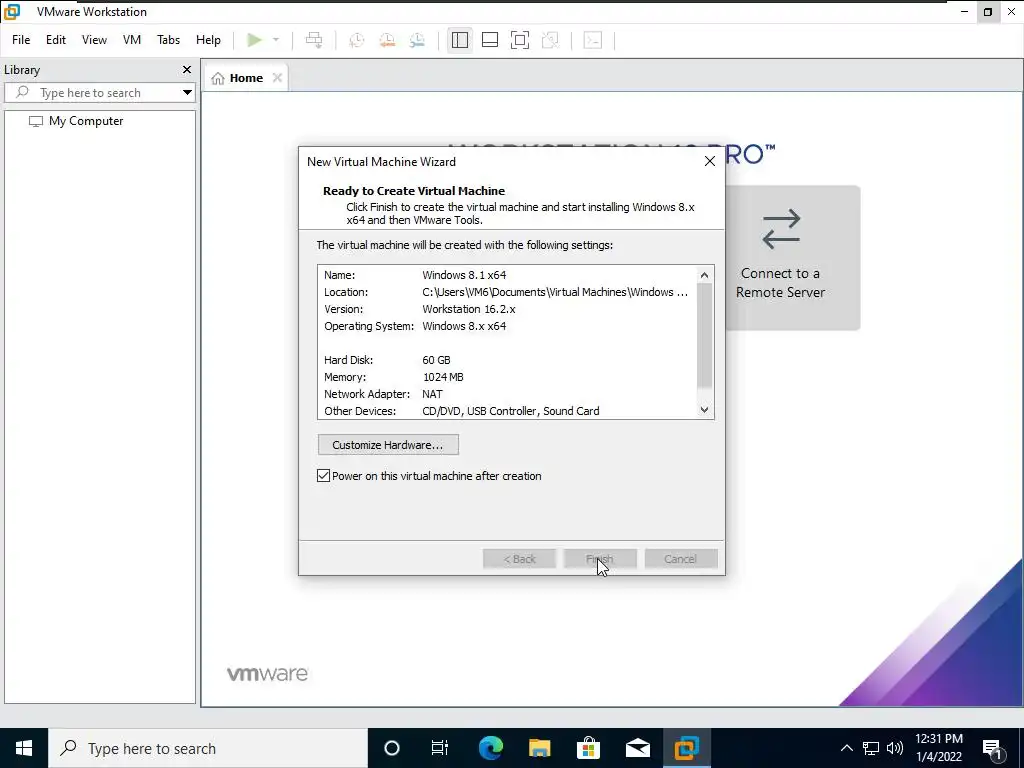Screen dimensions: 1024x768
Task: Click the green Power On play icon
Action: click(x=254, y=40)
